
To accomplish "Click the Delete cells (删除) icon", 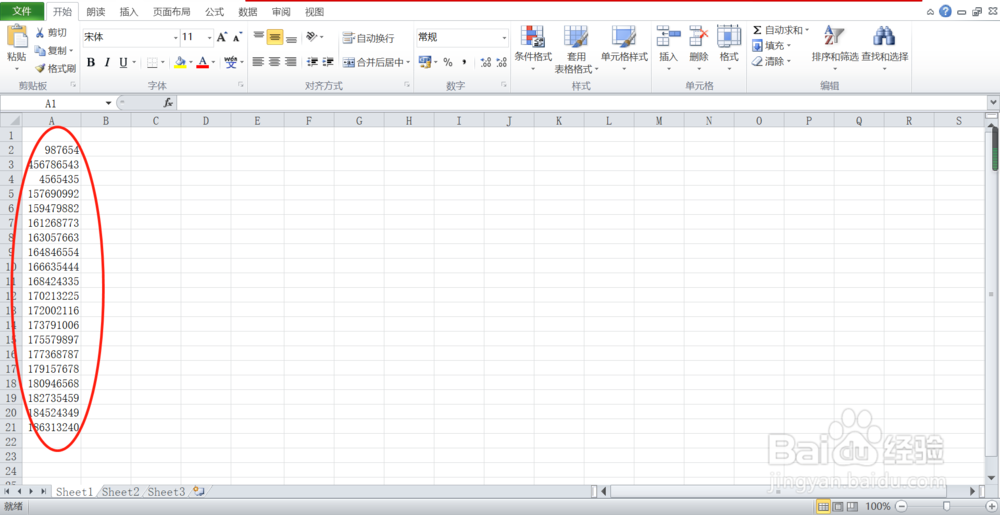I will click(699, 36).
